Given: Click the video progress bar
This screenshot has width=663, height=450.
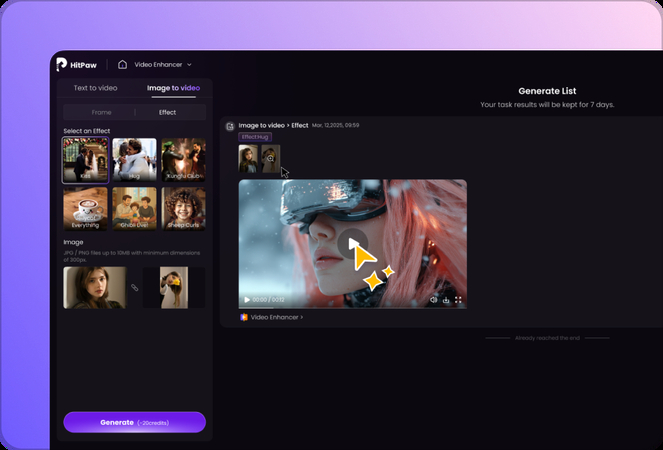Looking at the screenshot, I should [x=353, y=307].
